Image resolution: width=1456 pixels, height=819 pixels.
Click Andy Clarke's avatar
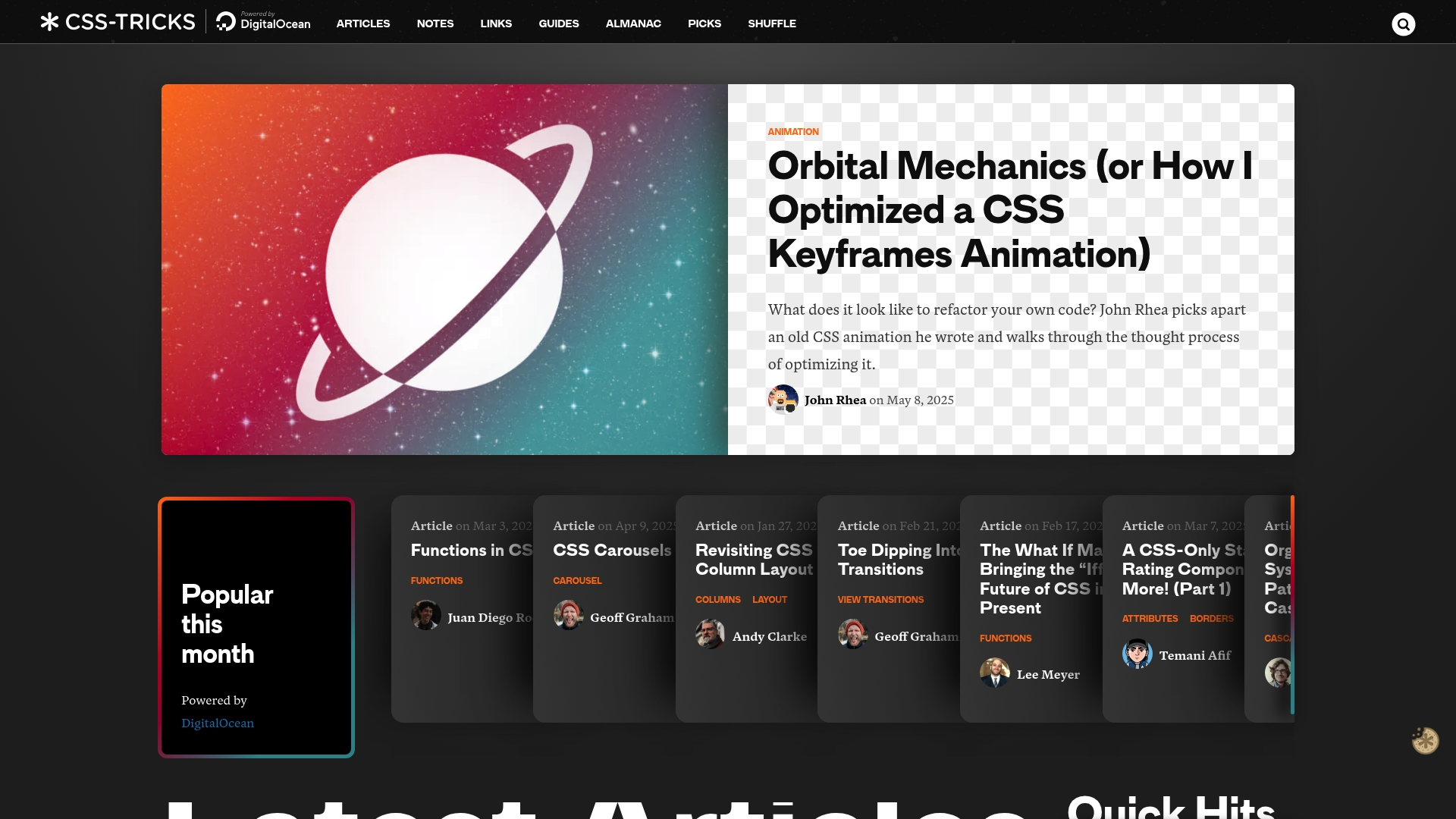tap(711, 634)
